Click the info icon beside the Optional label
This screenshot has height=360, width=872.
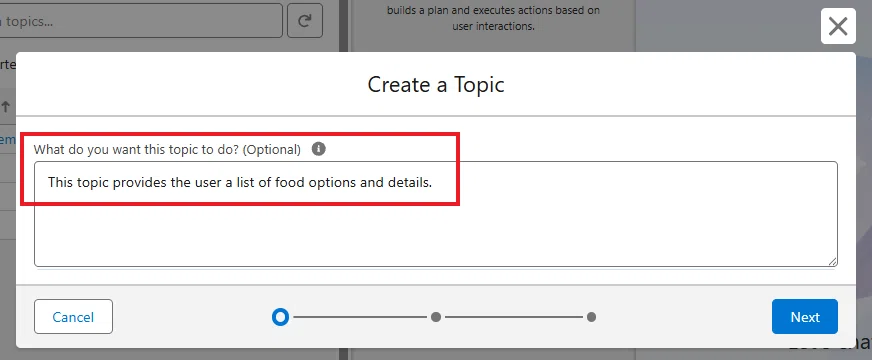[x=319, y=149]
